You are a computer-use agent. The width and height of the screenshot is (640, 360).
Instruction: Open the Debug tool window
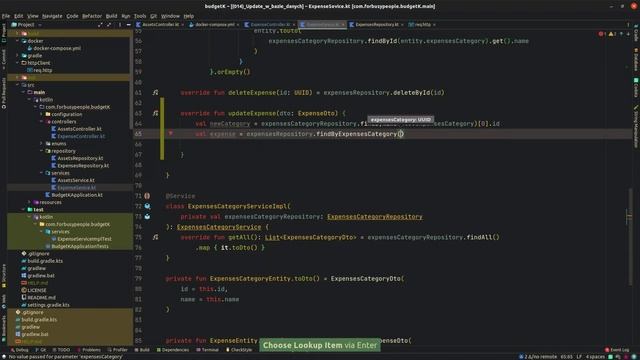[x=19, y=350]
